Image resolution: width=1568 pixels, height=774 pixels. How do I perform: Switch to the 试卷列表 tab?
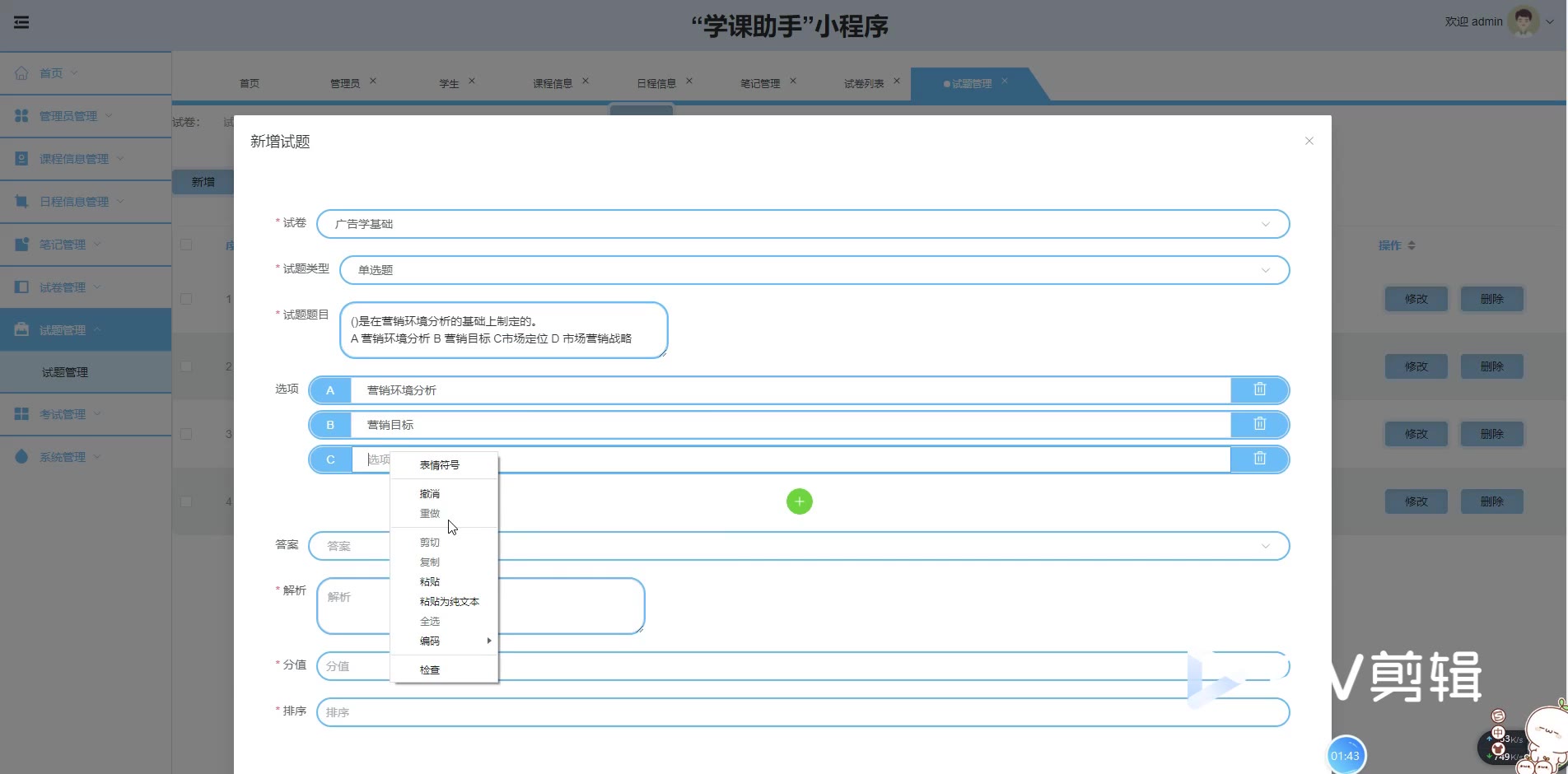click(863, 83)
